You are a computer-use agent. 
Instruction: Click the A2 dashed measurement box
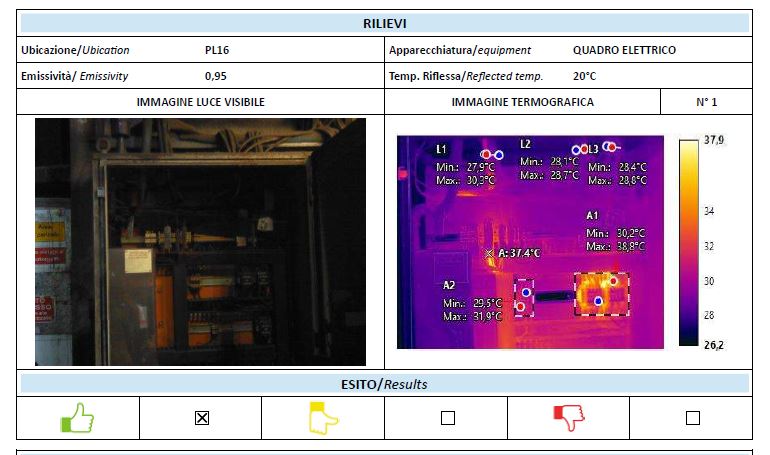pyautogui.click(x=524, y=297)
